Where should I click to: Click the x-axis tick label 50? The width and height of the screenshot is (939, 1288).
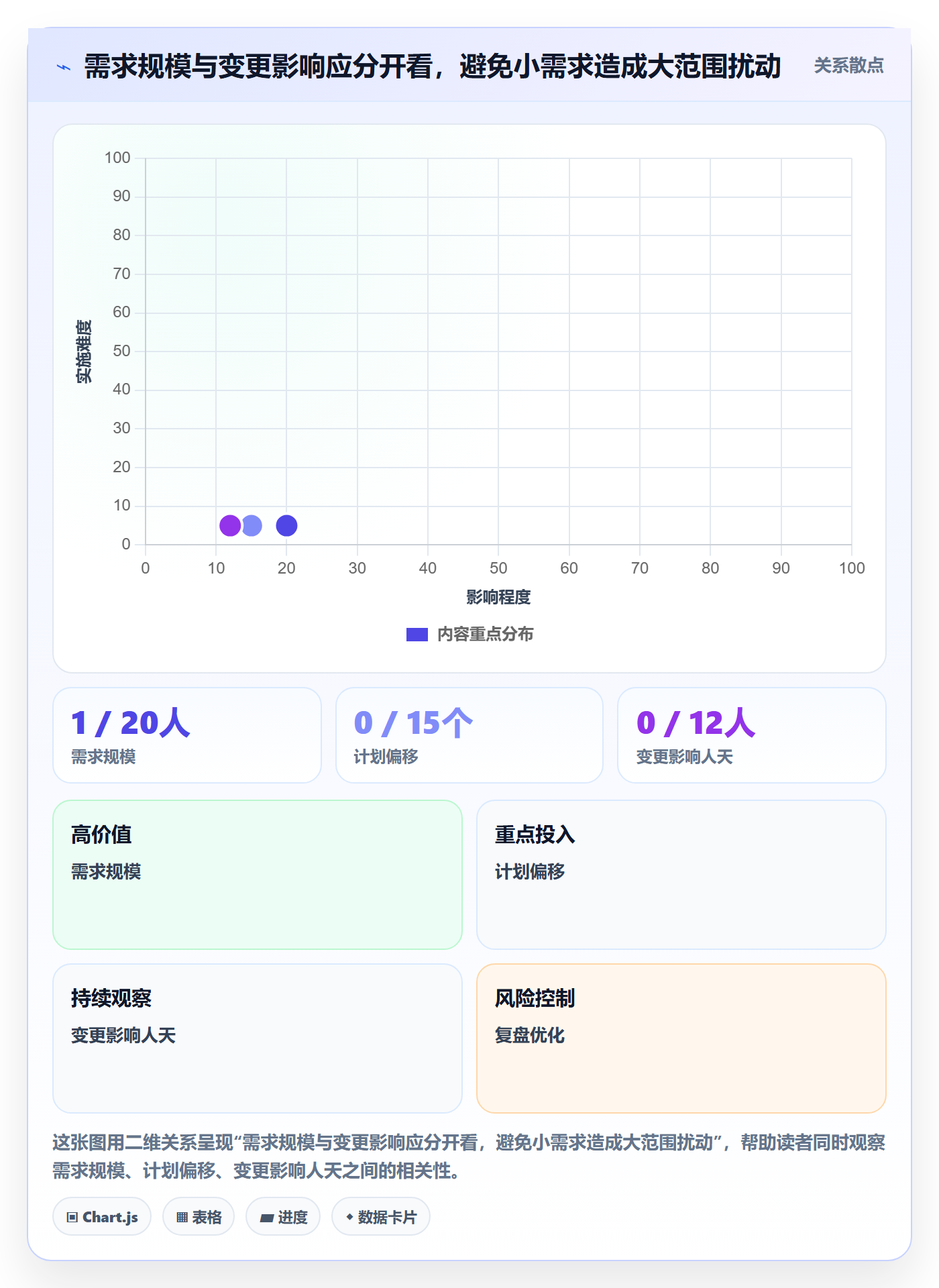coord(498,569)
